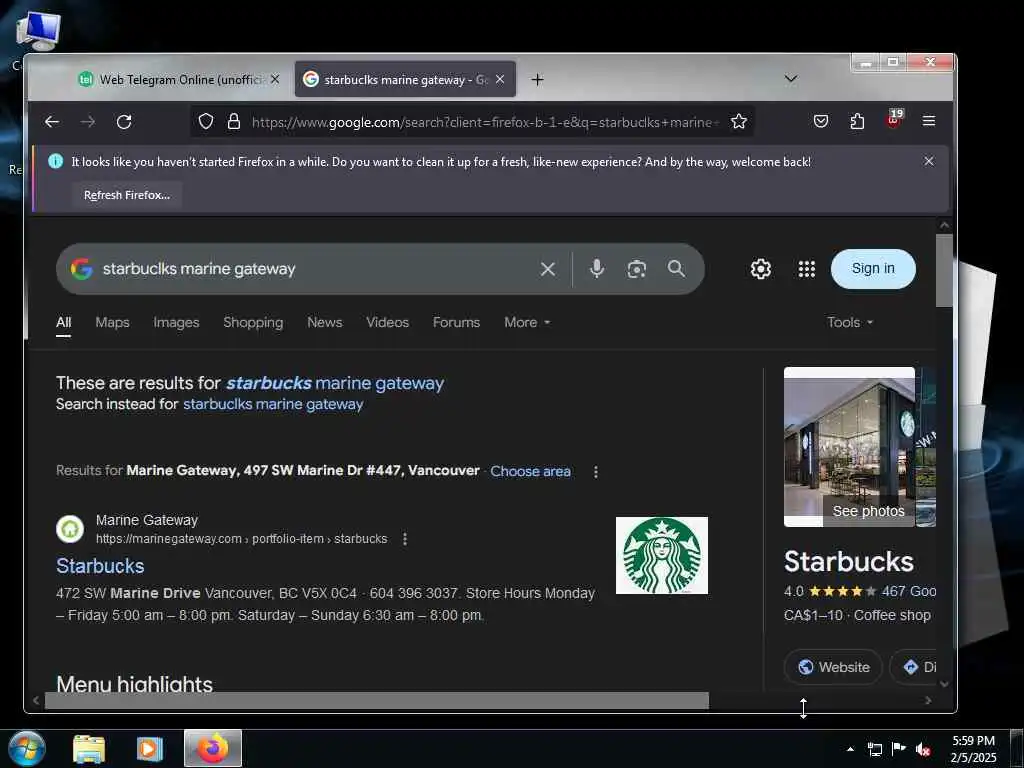Select the starbuclks marine gateway tab
The image size is (1024, 768).
(405, 80)
